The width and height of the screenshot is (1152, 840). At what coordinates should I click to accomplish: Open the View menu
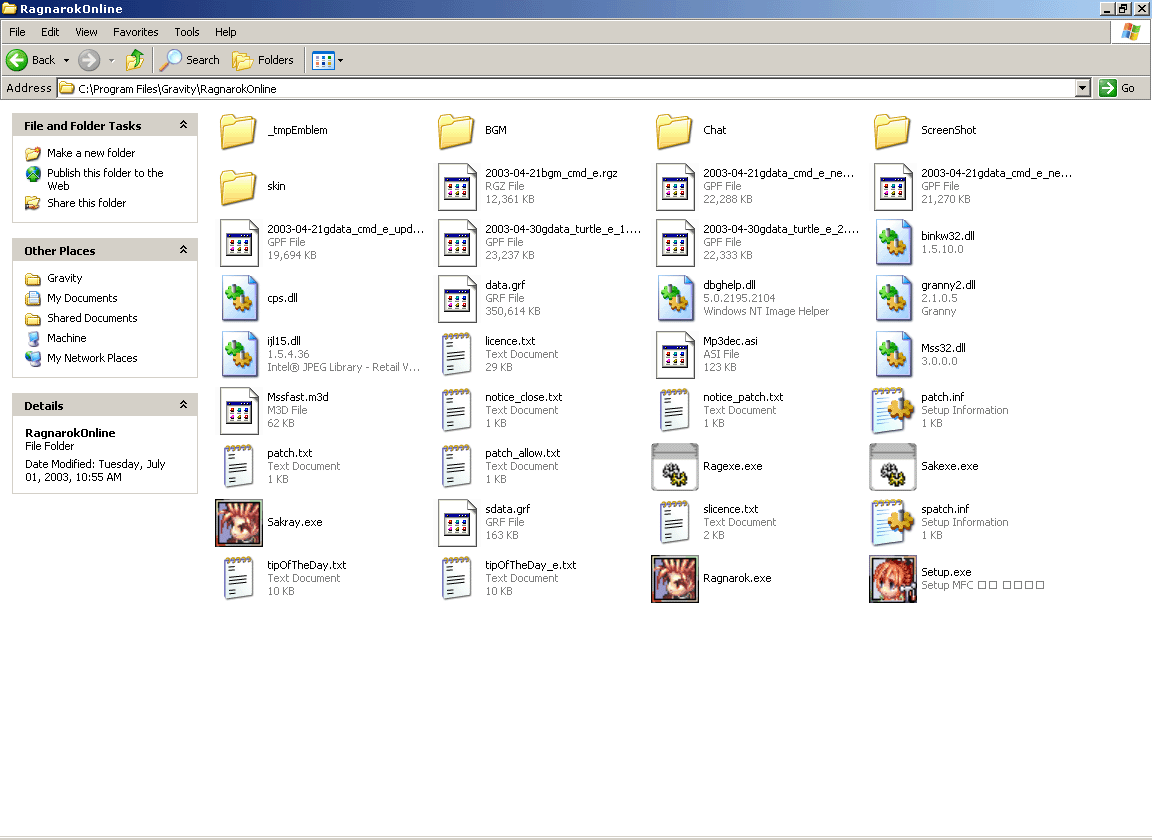click(86, 32)
